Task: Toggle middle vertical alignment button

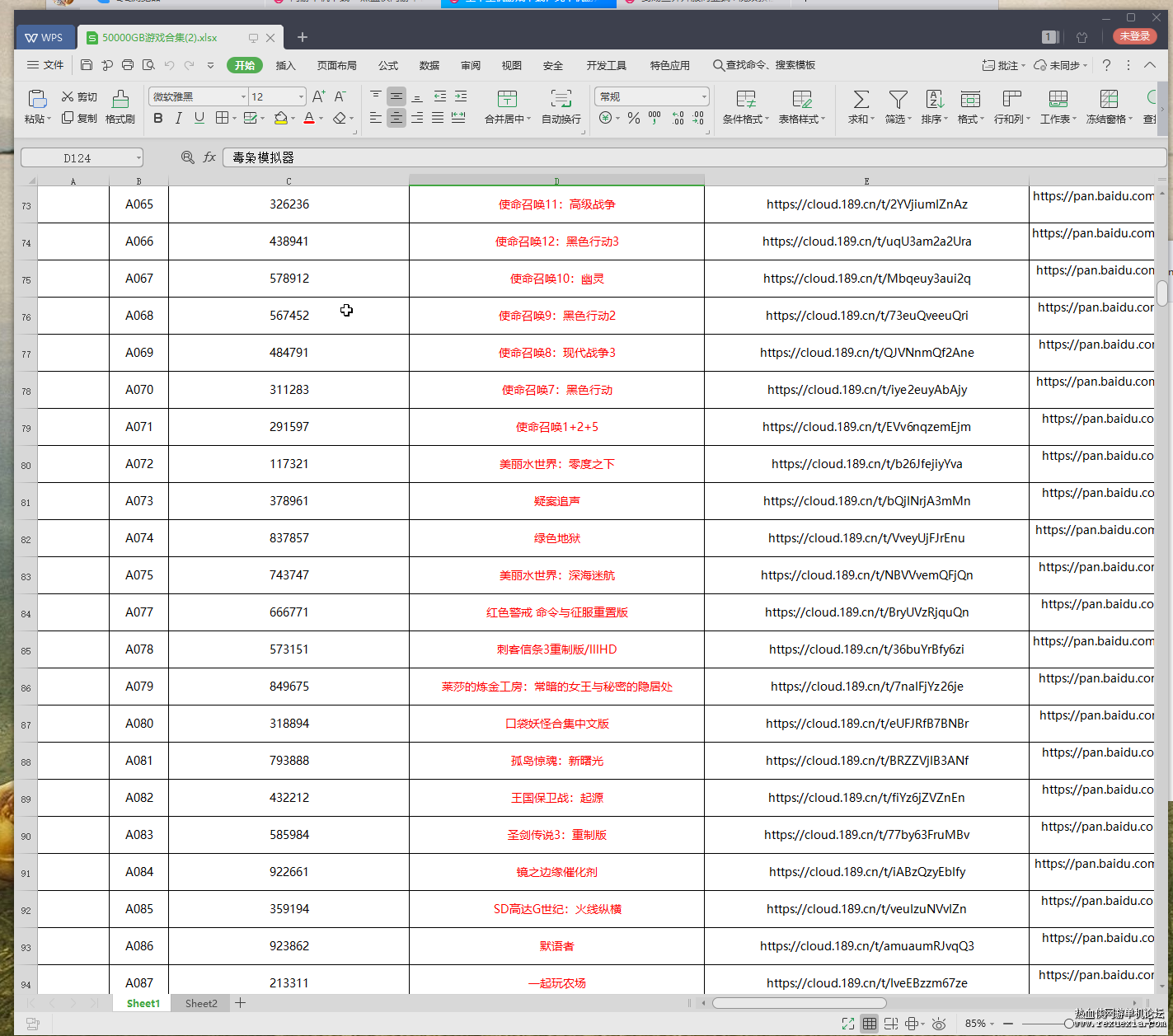Action: coord(396,96)
